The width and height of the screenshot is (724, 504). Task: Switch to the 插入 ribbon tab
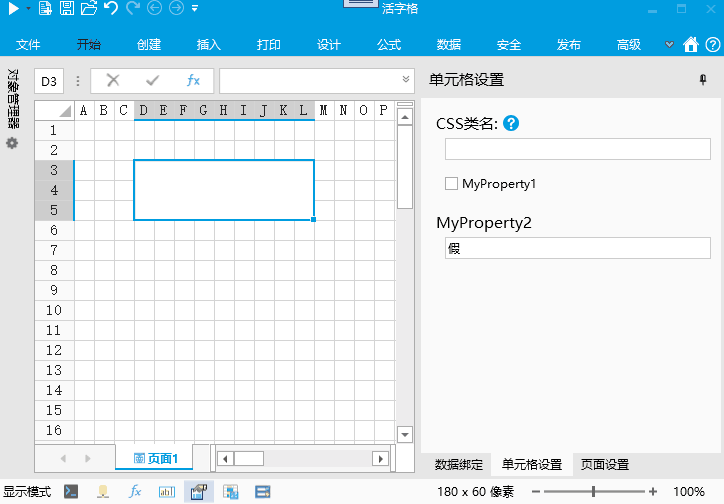click(x=209, y=45)
